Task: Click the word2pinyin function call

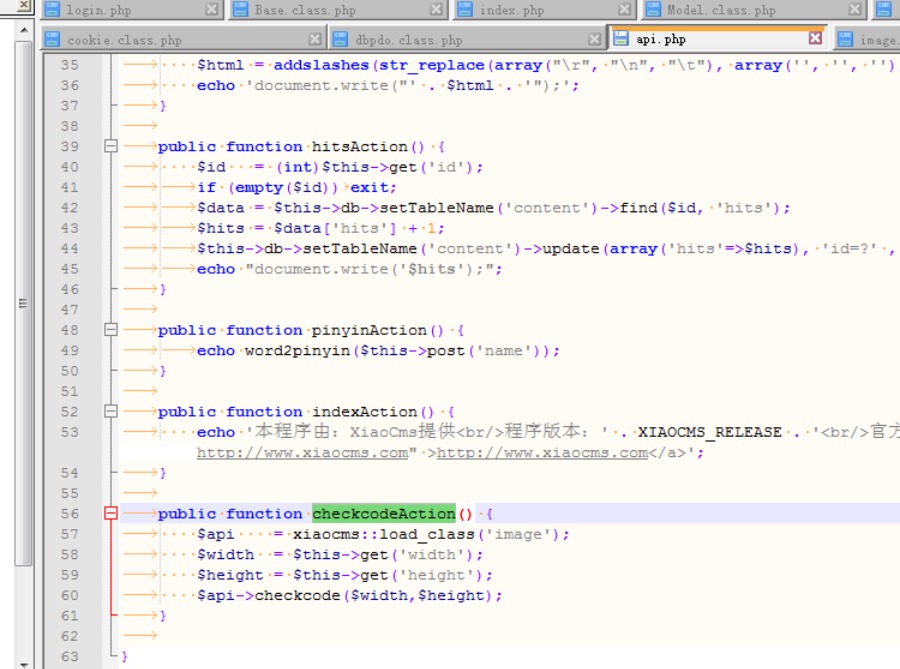Action: point(297,351)
